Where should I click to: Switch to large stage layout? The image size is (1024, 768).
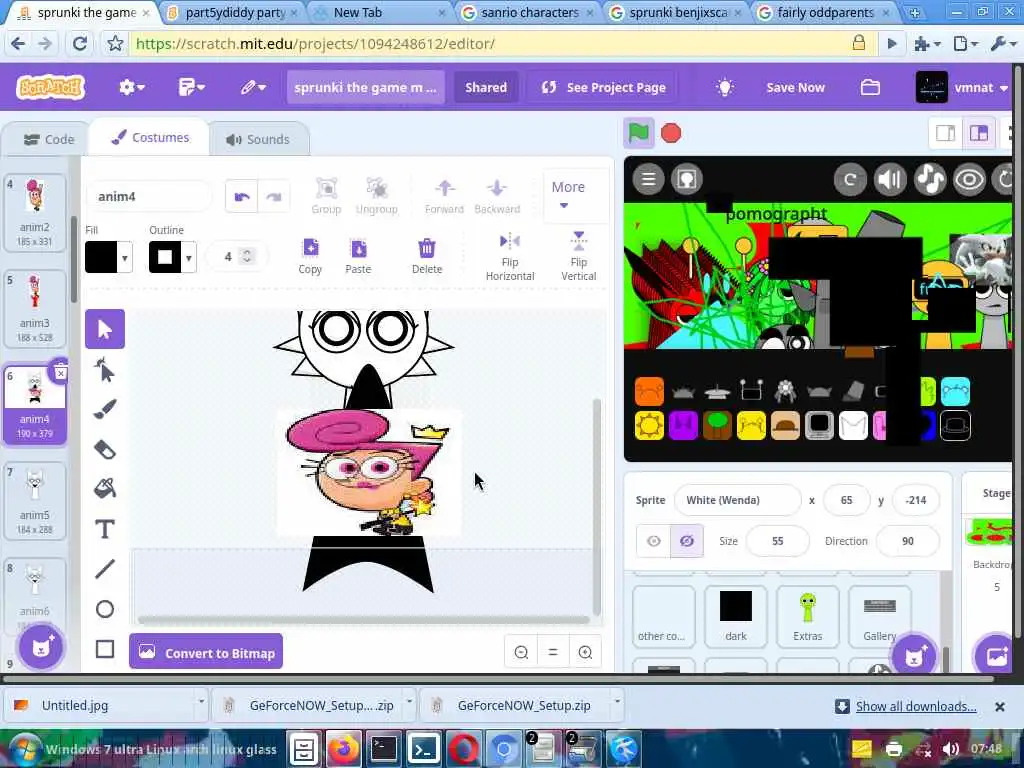tap(979, 133)
